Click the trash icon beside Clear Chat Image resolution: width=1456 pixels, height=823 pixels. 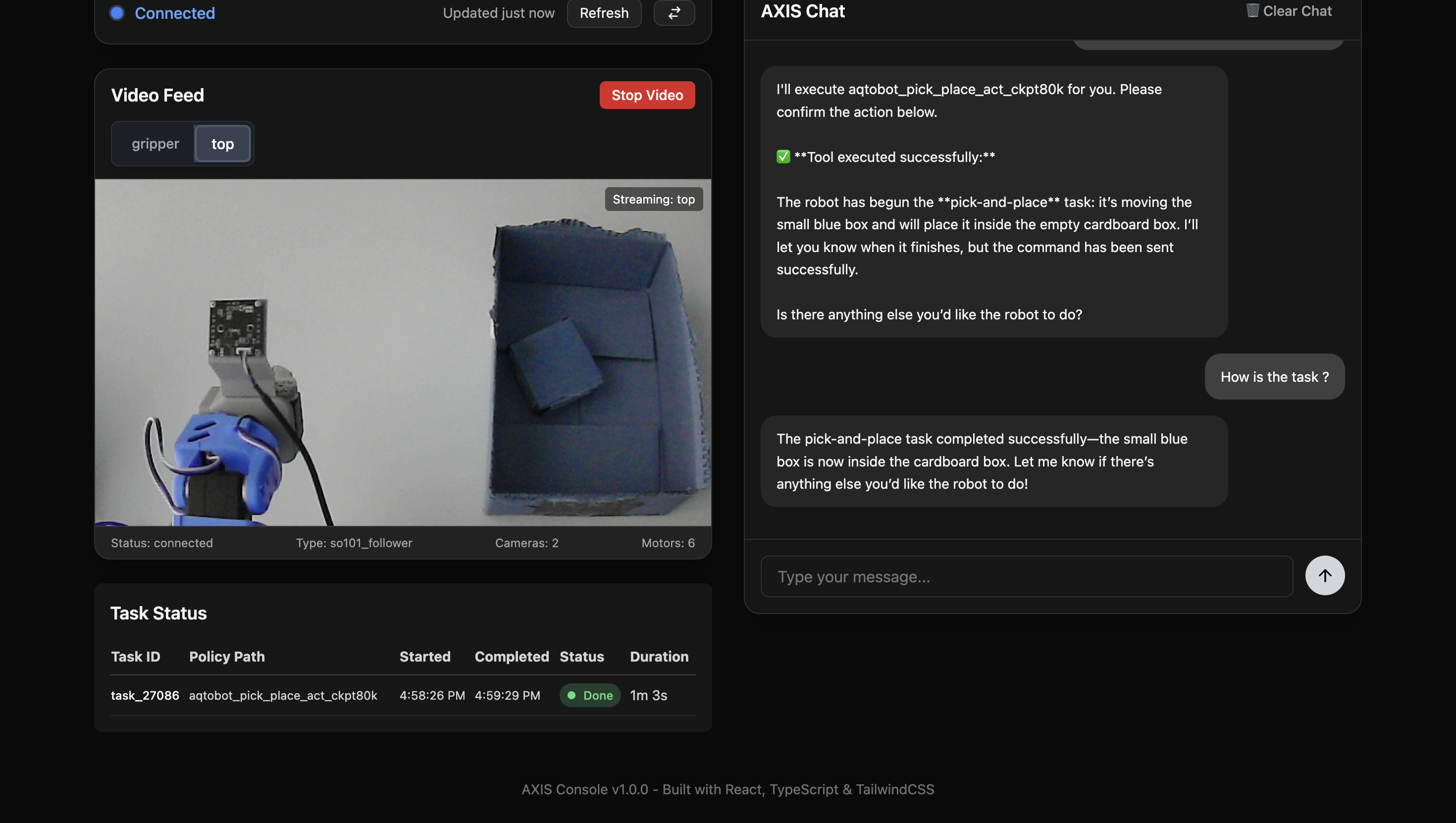tap(1252, 11)
